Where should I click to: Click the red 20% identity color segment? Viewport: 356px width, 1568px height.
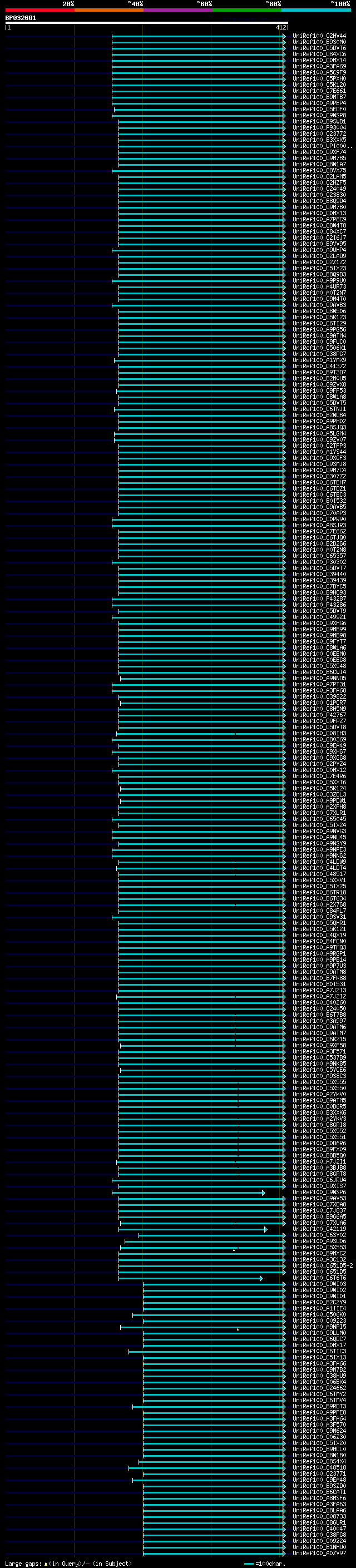pyautogui.click(x=39, y=10)
